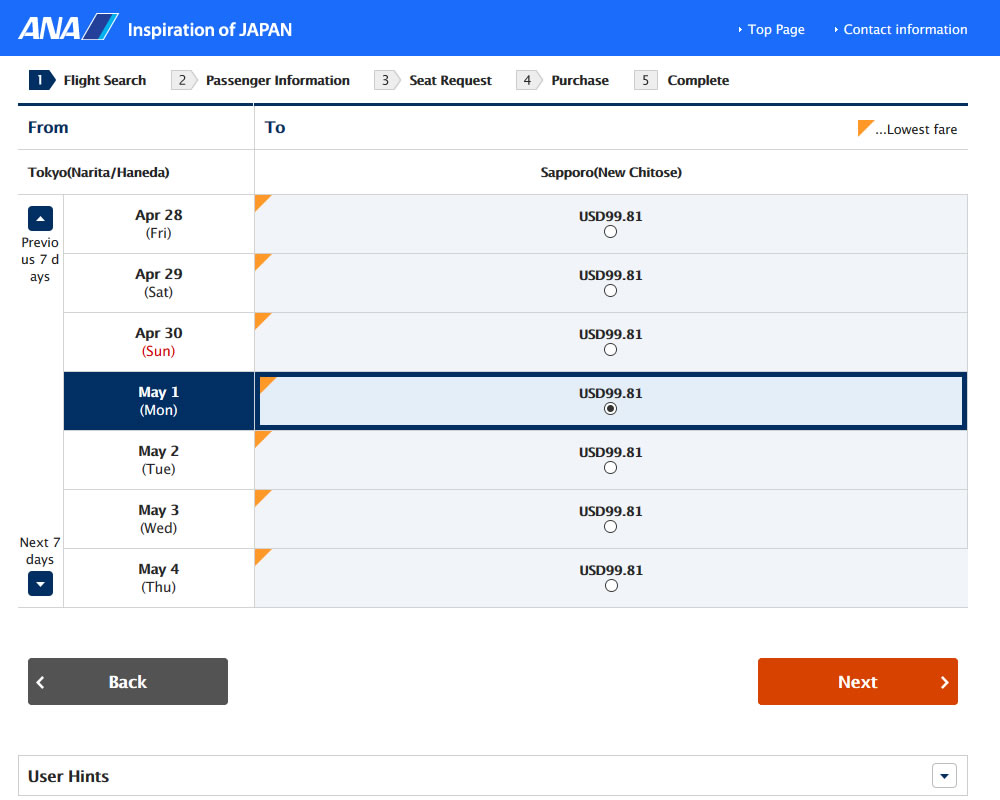Select the May 4 fare radio button

click(611, 586)
